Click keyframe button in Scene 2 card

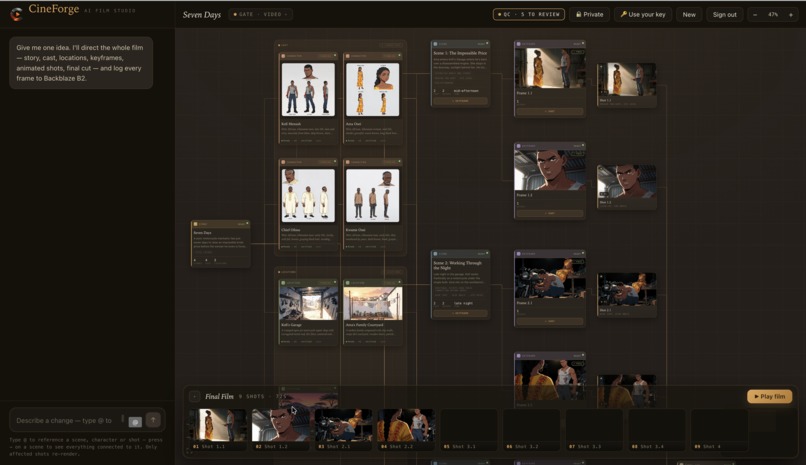[460, 313]
